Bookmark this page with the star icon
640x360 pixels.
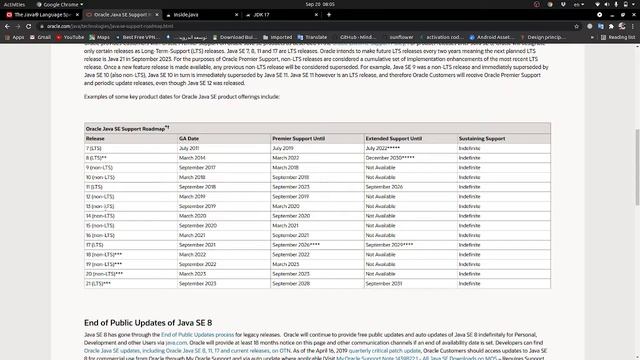pos(576,26)
